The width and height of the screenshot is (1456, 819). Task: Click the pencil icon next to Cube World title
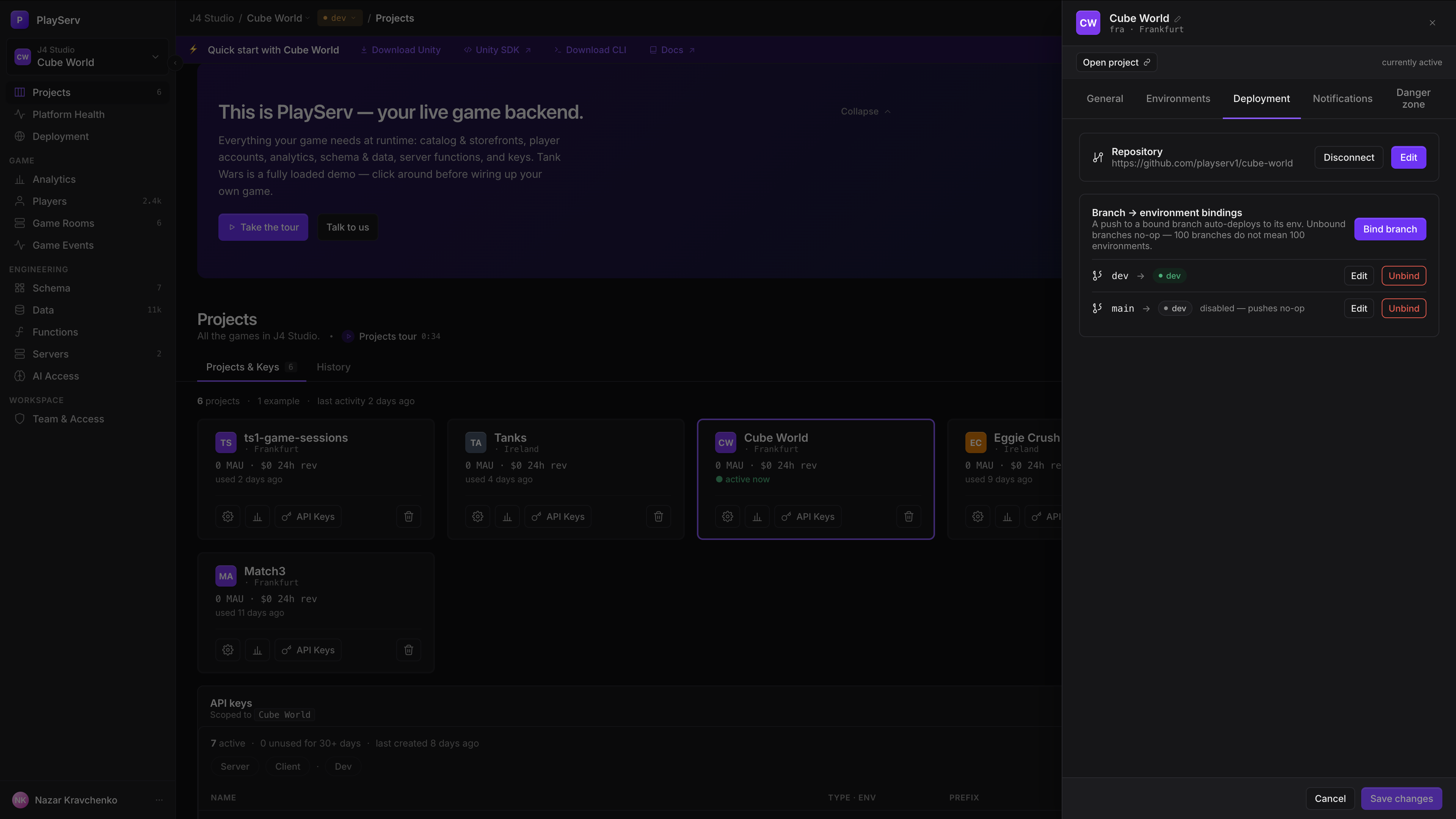[1177, 19]
